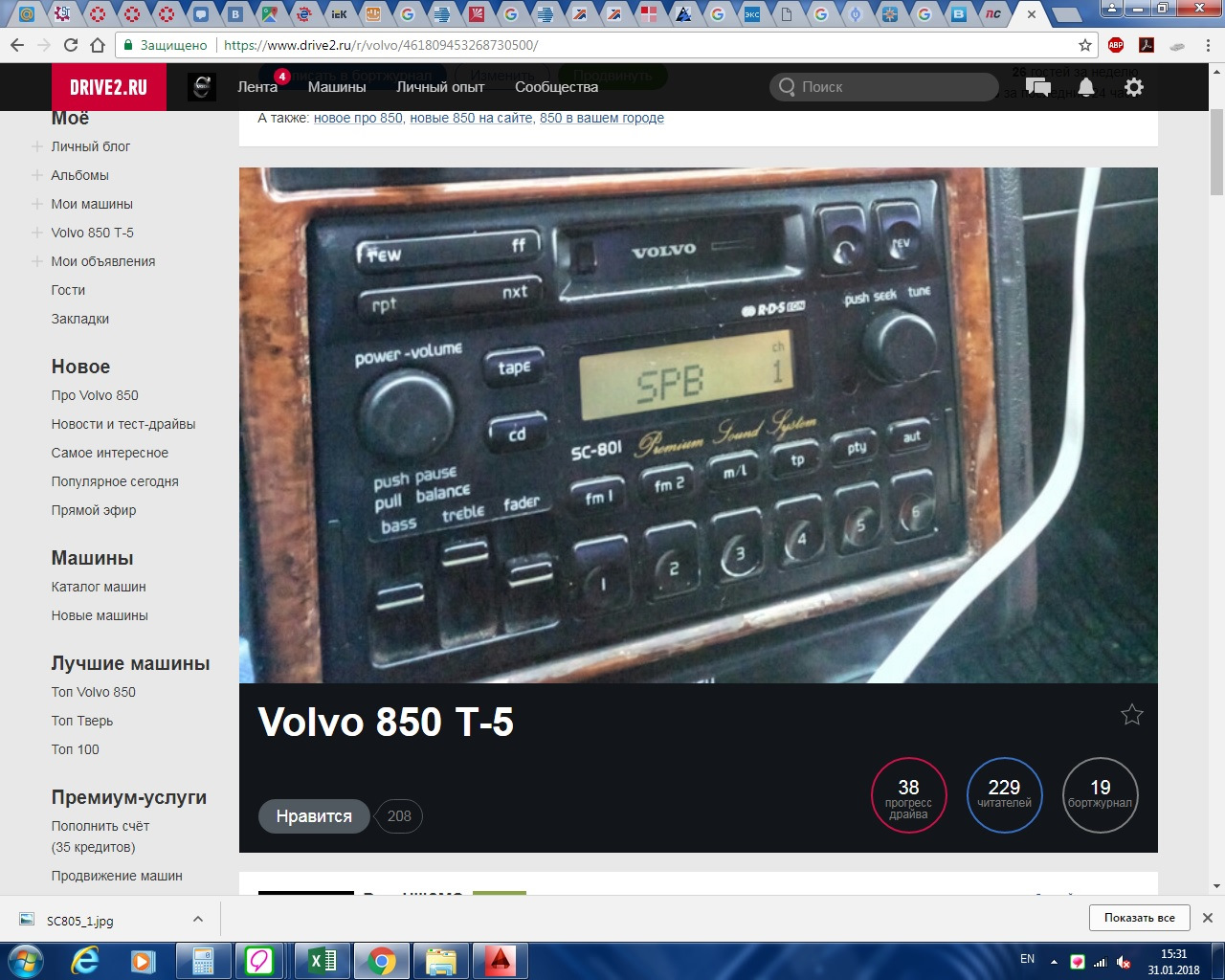Open the Машины menu item

337,87
